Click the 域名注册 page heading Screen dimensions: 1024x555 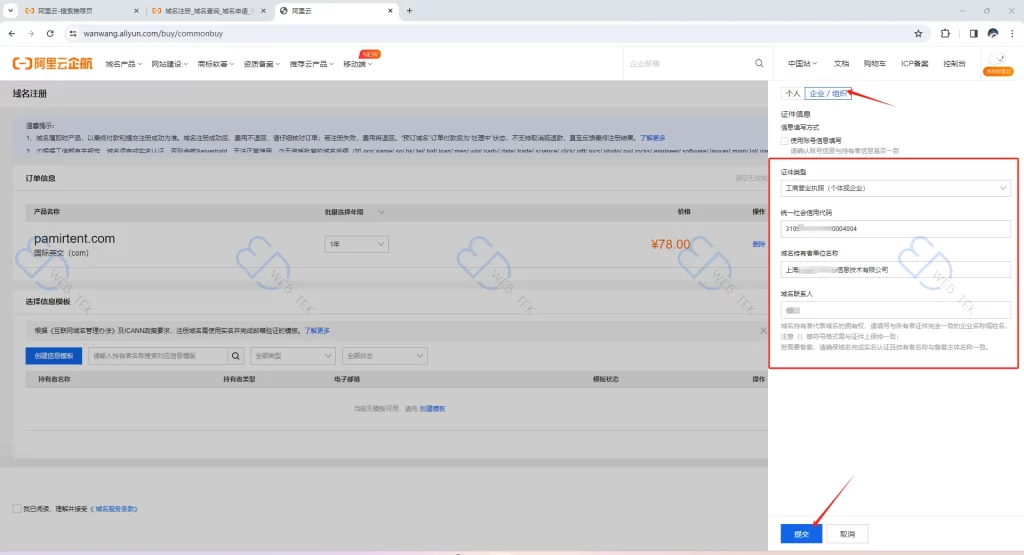pyautogui.click(x=29, y=93)
